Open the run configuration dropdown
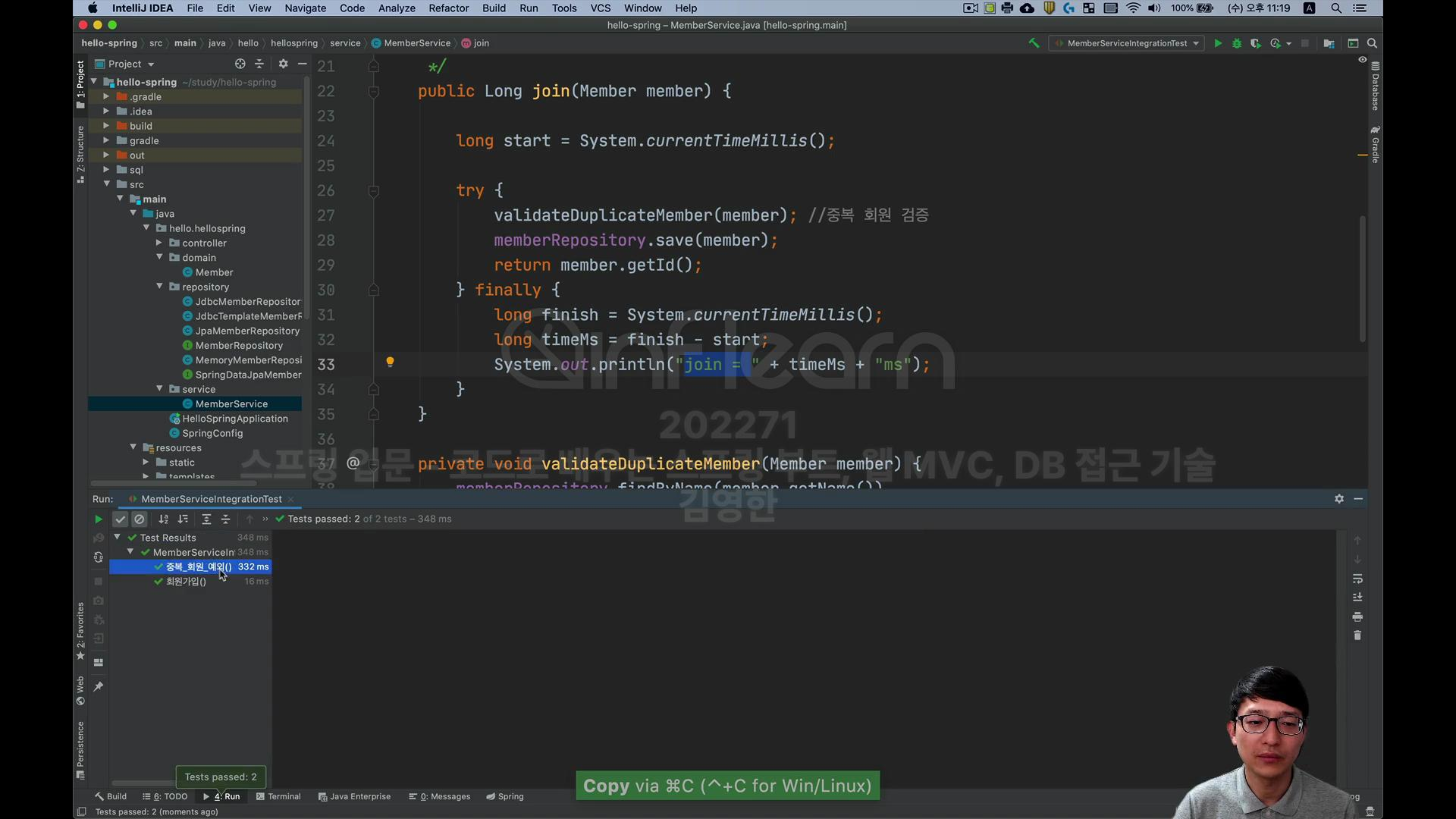 point(1127,43)
